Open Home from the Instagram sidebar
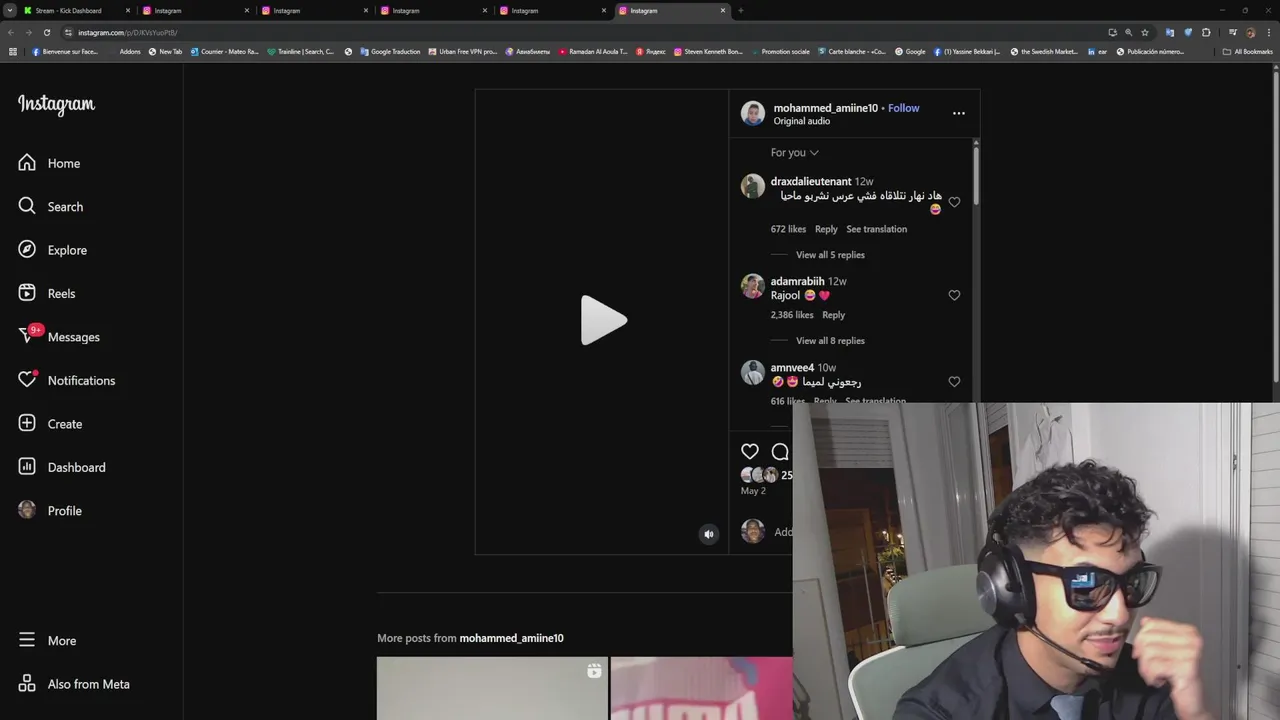Viewport: 1280px width, 720px height. point(50,163)
